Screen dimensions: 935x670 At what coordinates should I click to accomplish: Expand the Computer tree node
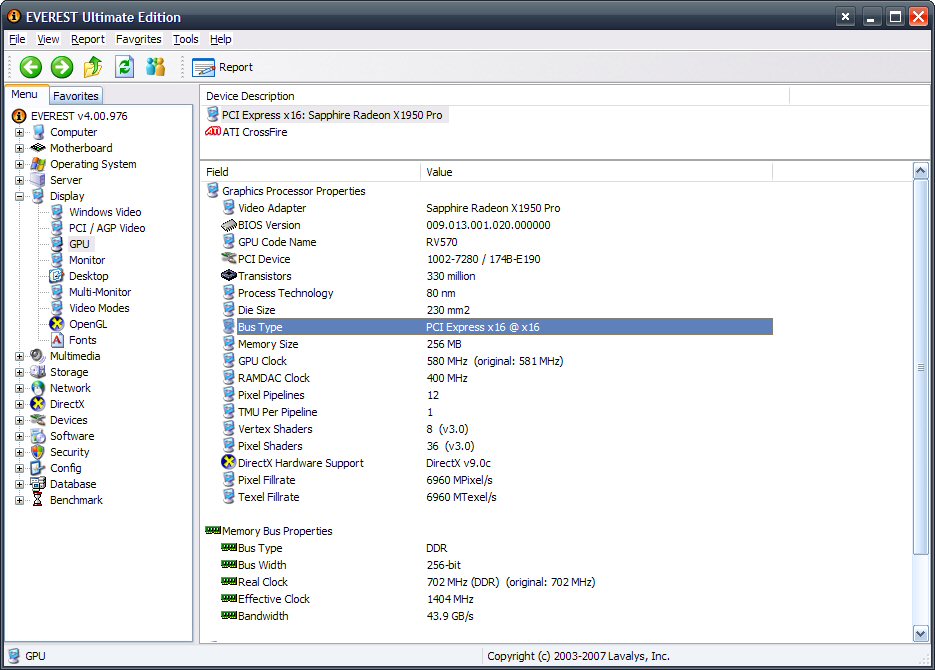(x=19, y=132)
